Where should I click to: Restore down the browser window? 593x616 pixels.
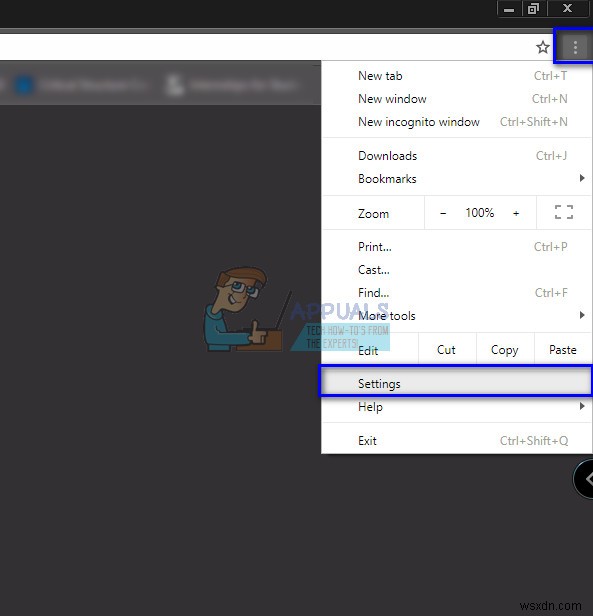534,9
